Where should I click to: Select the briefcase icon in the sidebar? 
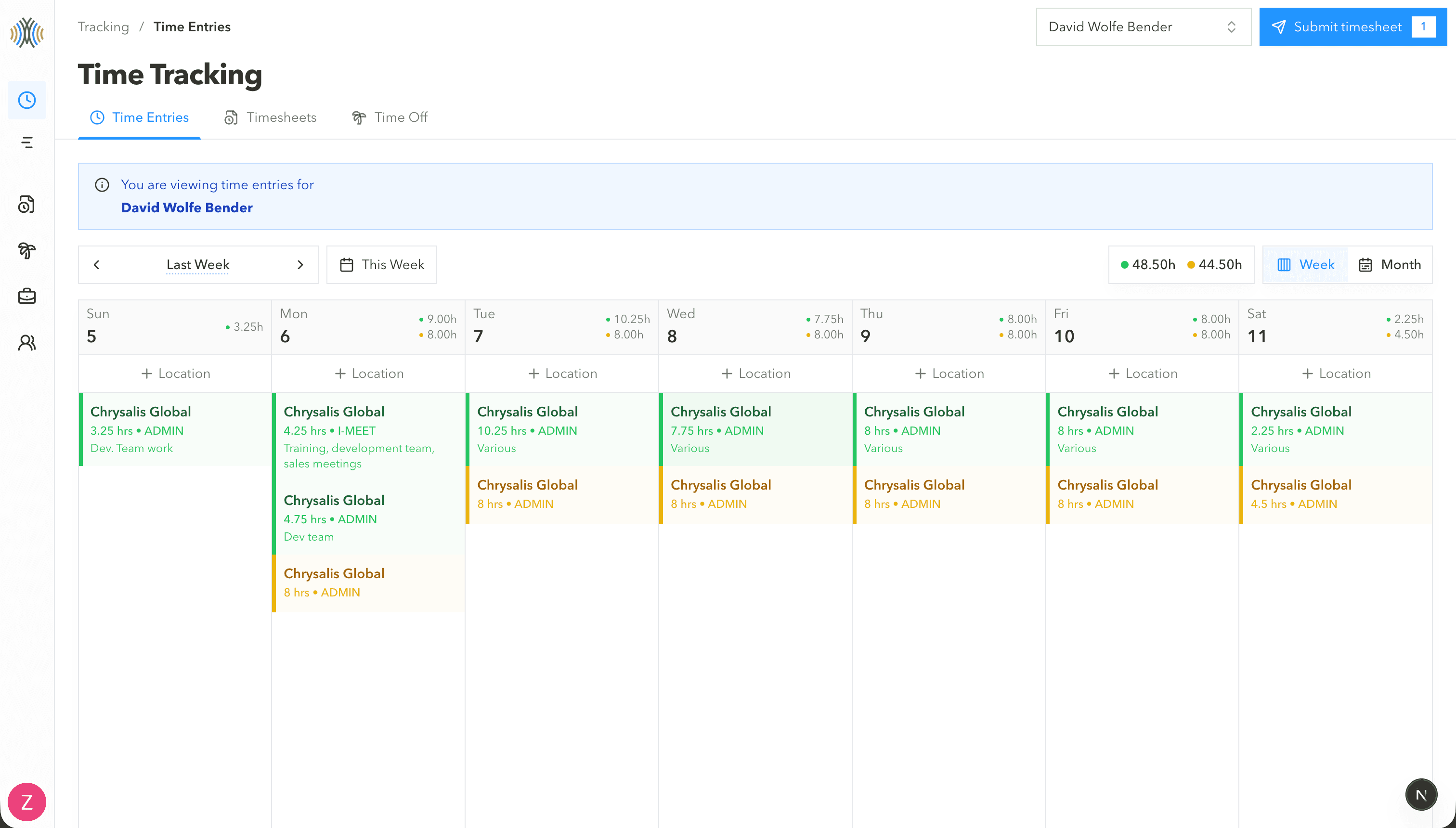click(x=27, y=296)
